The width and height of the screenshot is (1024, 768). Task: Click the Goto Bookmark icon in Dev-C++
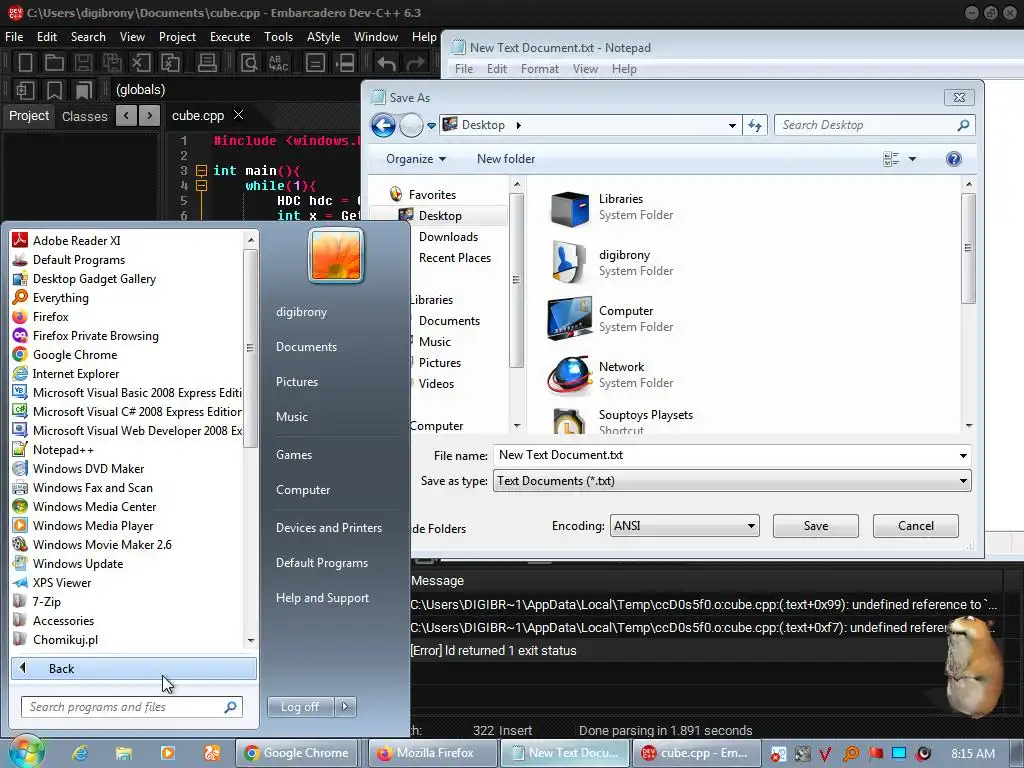(x=84, y=90)
